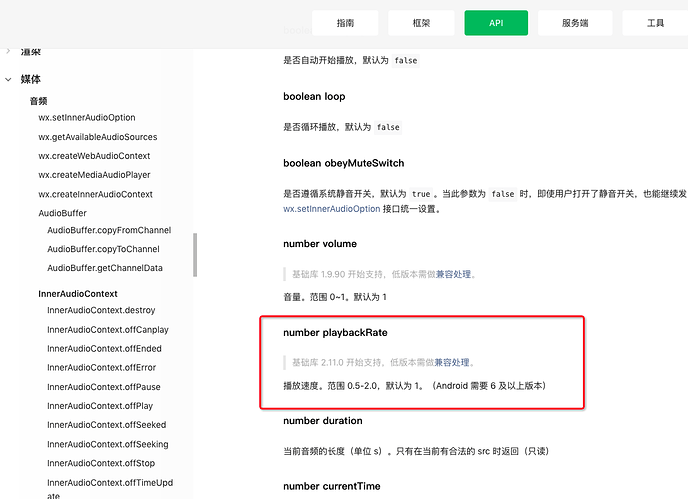Open AudioBuffer.copyFromChannel entry
This screenshot has height=499, width=688.
(x=109, y=230)
